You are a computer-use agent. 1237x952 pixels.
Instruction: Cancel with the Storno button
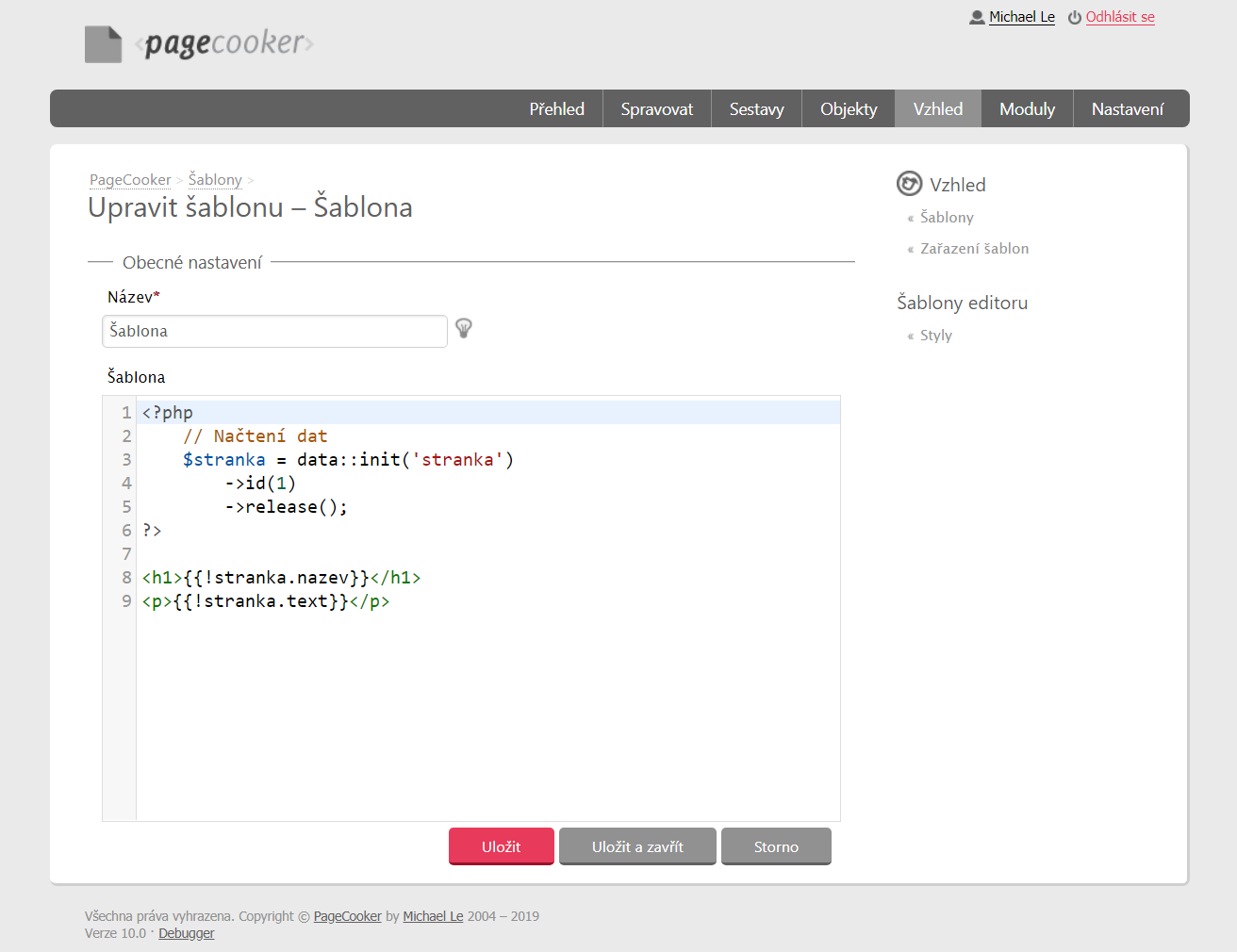[x=776, y=846]
